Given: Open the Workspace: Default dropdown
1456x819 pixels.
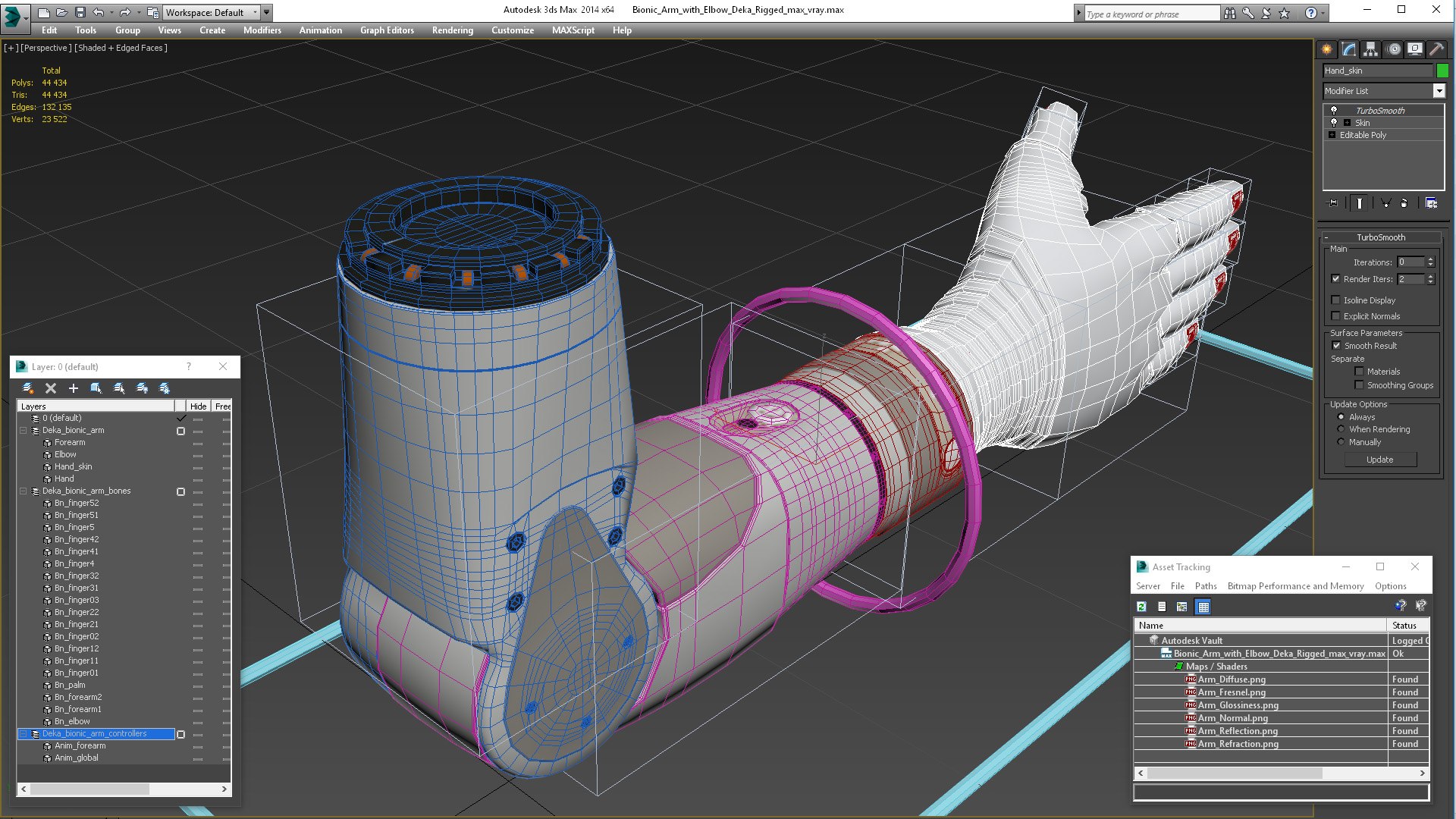Looking at the screenshot, I should tap(211, 13).
